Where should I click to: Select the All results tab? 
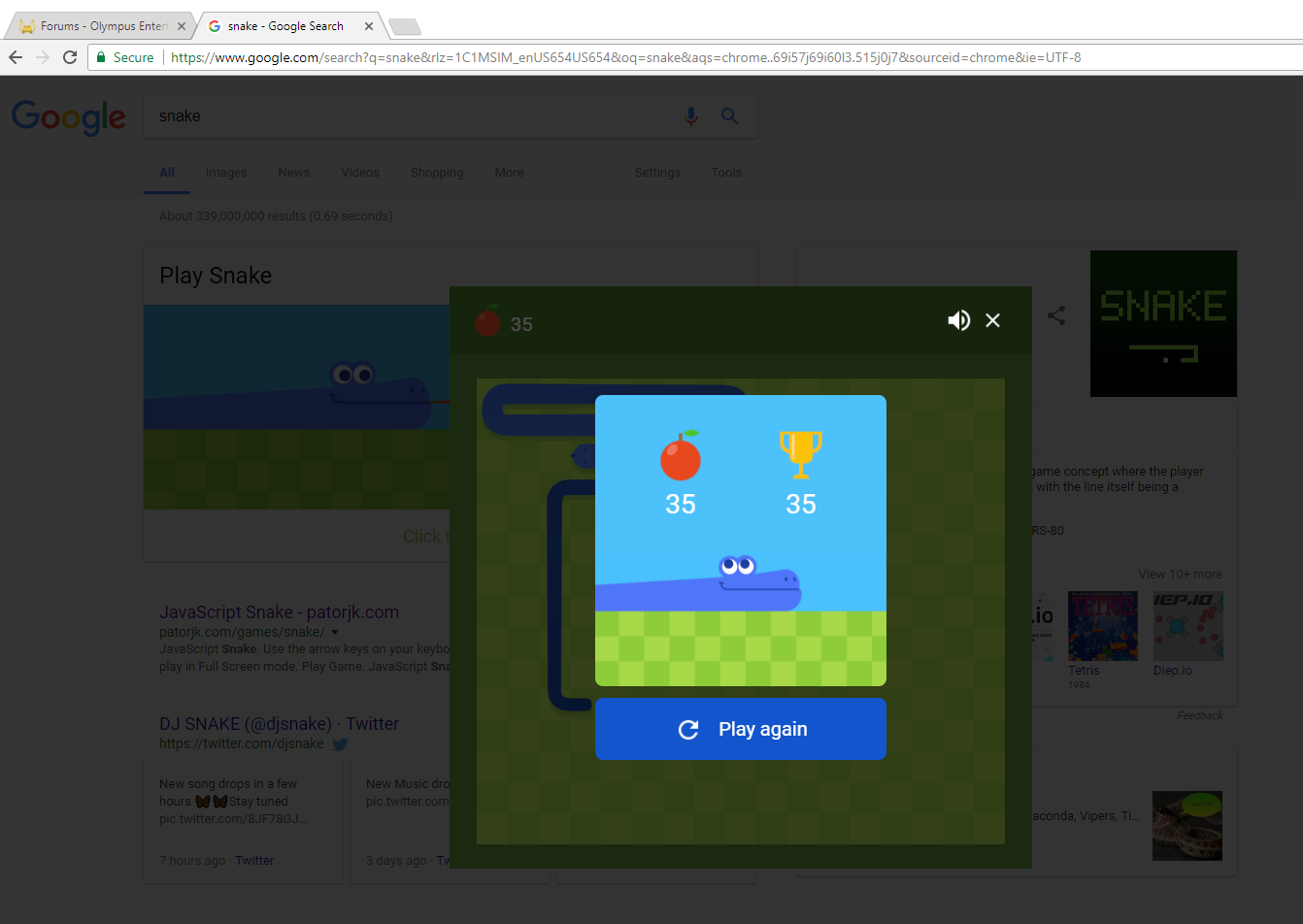coord(167,172)
